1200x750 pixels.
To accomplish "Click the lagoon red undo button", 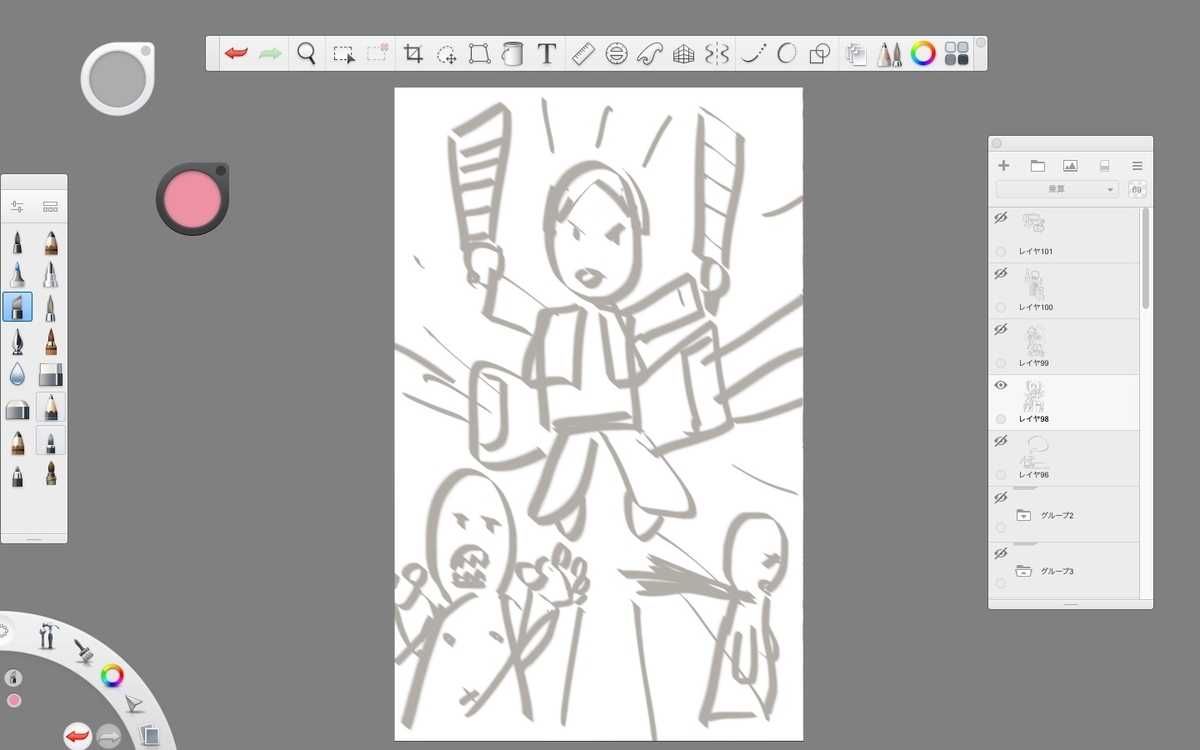I will tap(77, 737).
